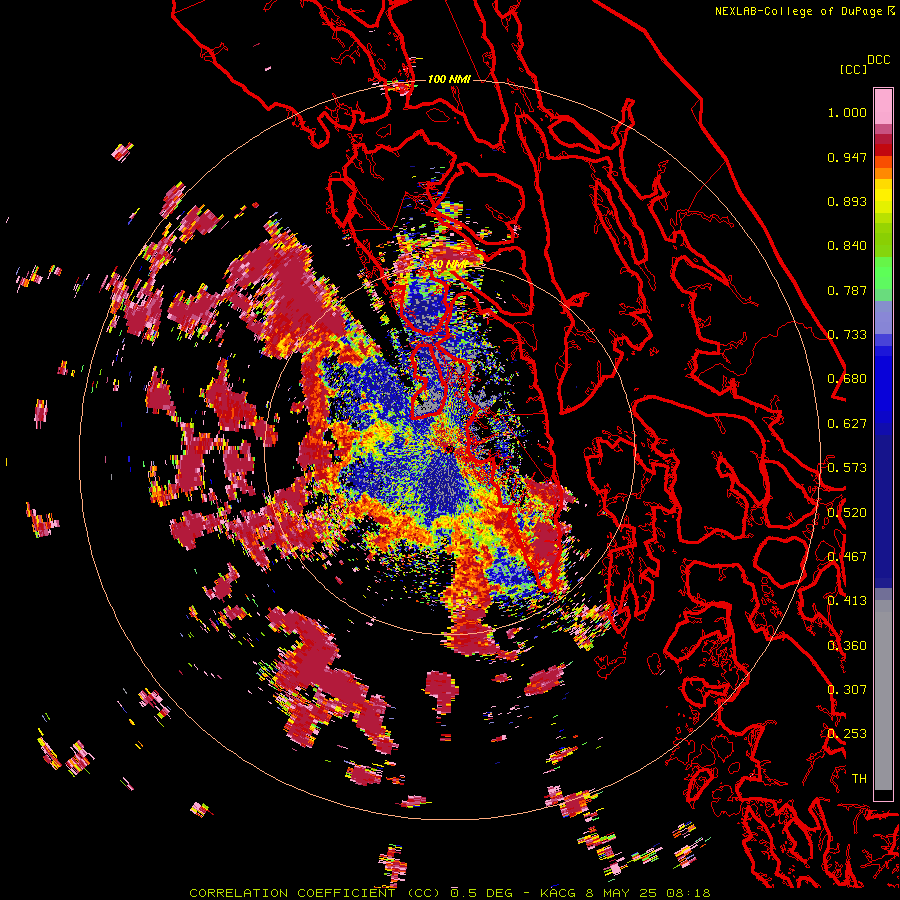Image resolution: width=900 pixels, height=900 pixels.
Task: Select the 0.733 scale value
Action: (847, 335)
